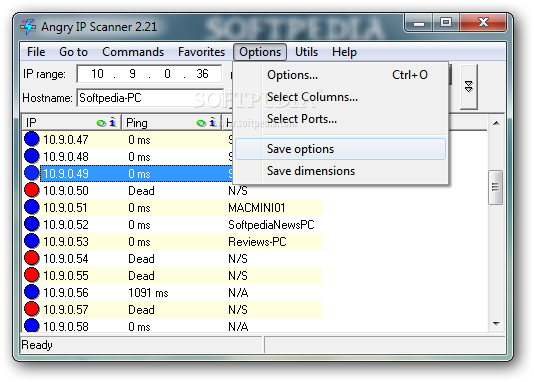Click the green eye icon in IP column header

(x=101, y=123)
